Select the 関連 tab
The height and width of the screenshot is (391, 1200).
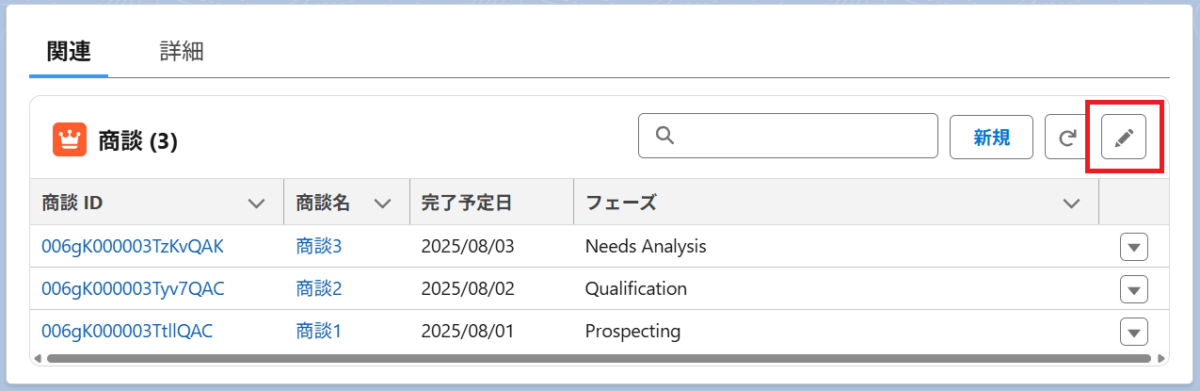click(x=69, y=52)
